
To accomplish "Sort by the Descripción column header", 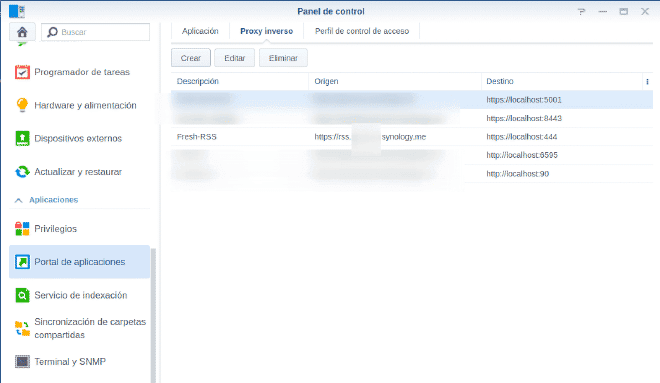I will click(x=240, y=81).
